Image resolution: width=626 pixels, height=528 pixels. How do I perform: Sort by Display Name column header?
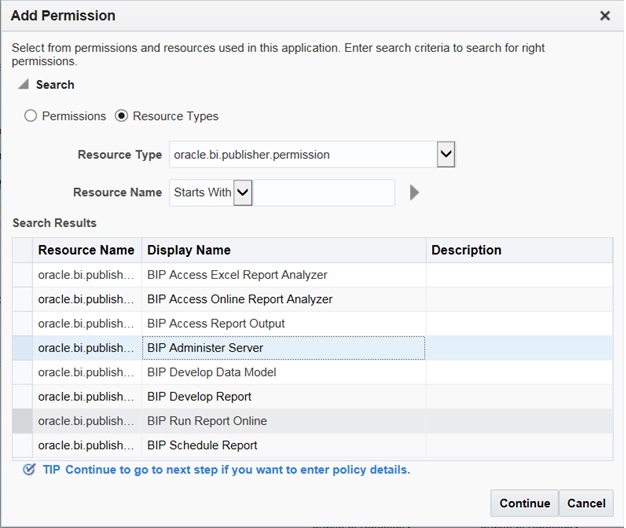pyautogui.click(x=189, y=250)
